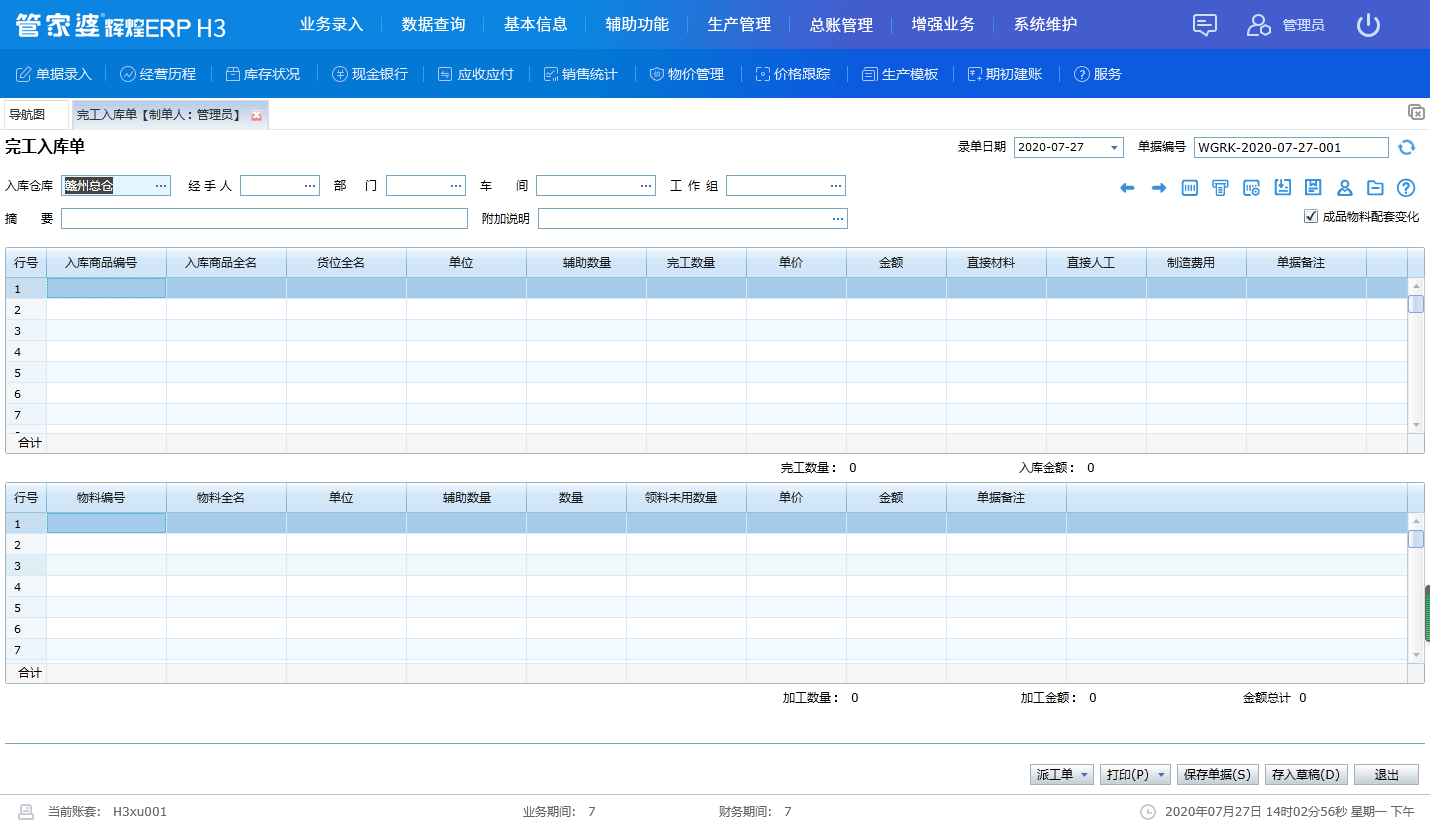
Task: Open 生产模板 shortcut in toolbar
Action: 899,74
